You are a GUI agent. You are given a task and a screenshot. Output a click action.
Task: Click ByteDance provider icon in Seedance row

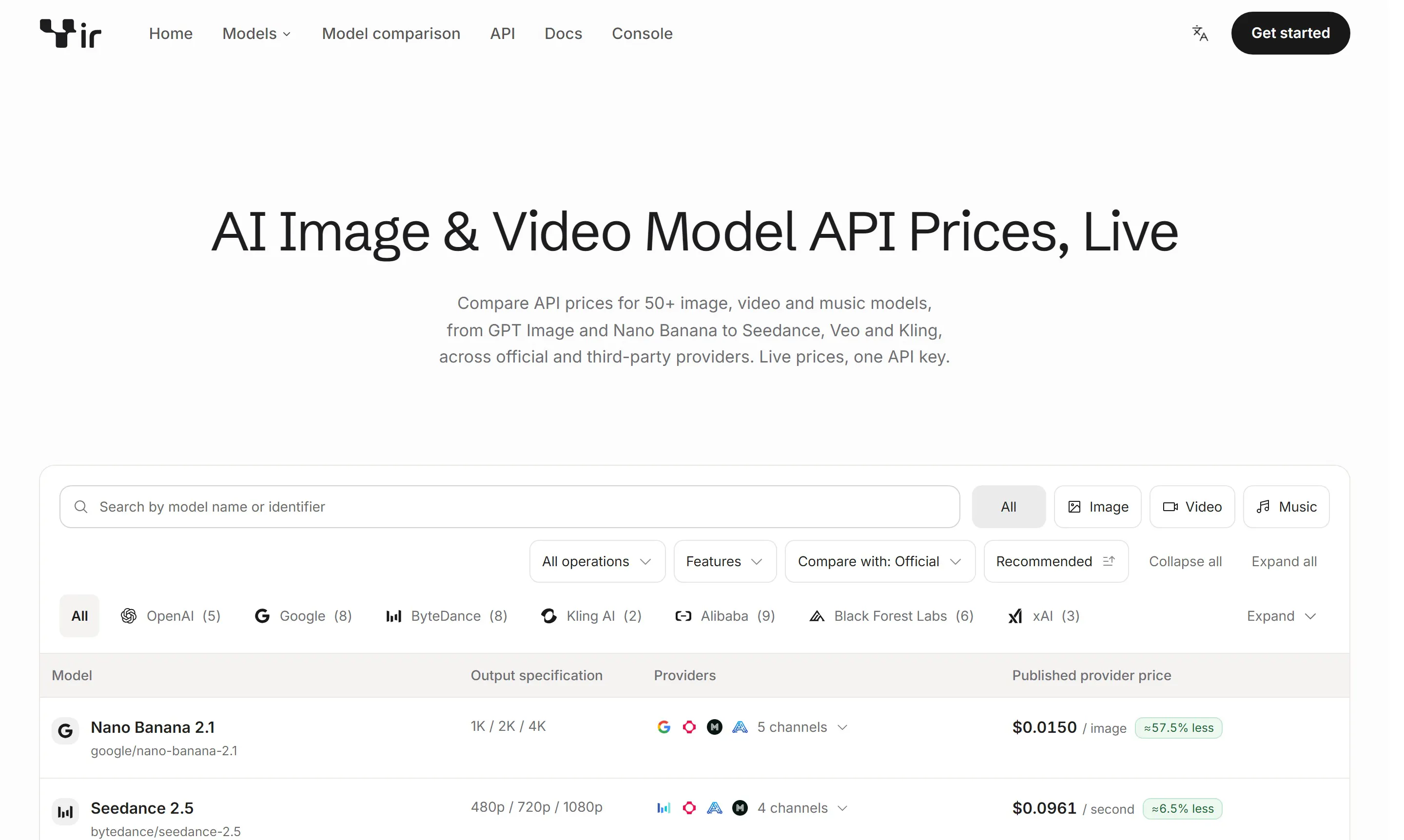664,808
